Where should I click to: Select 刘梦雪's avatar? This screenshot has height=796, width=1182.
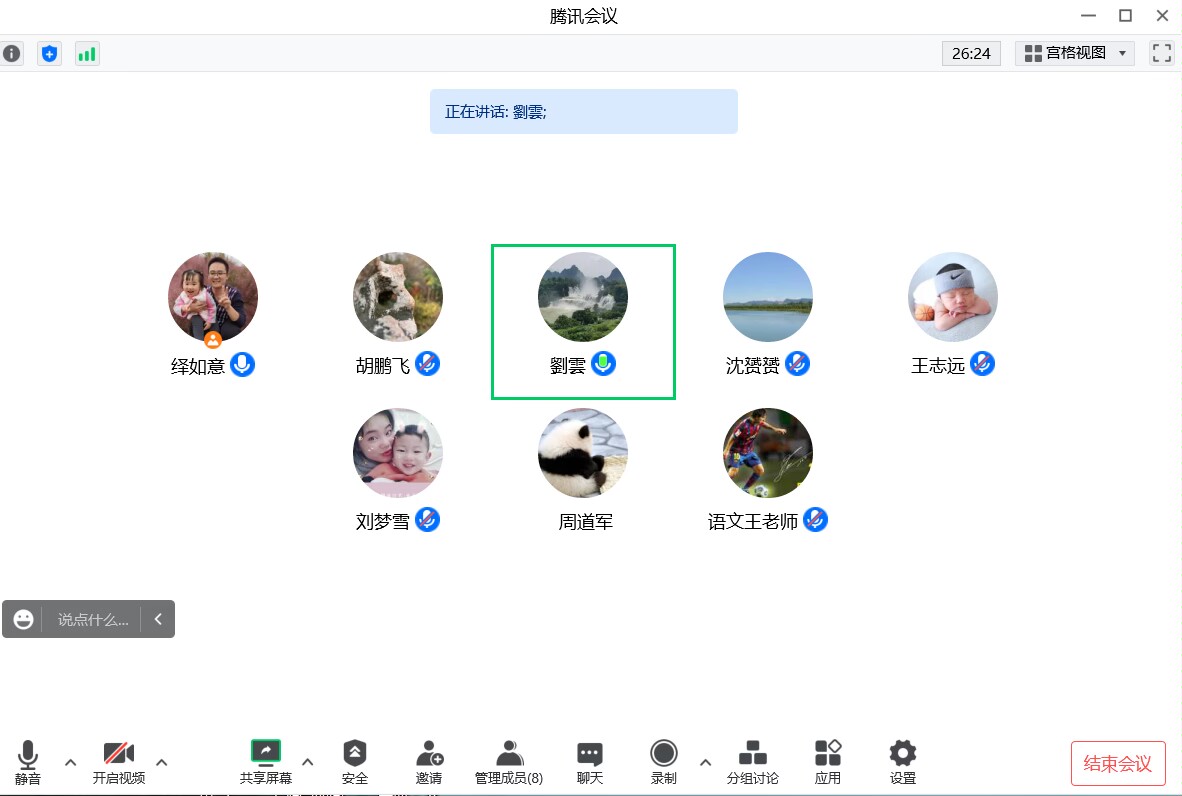pos(398,453)
